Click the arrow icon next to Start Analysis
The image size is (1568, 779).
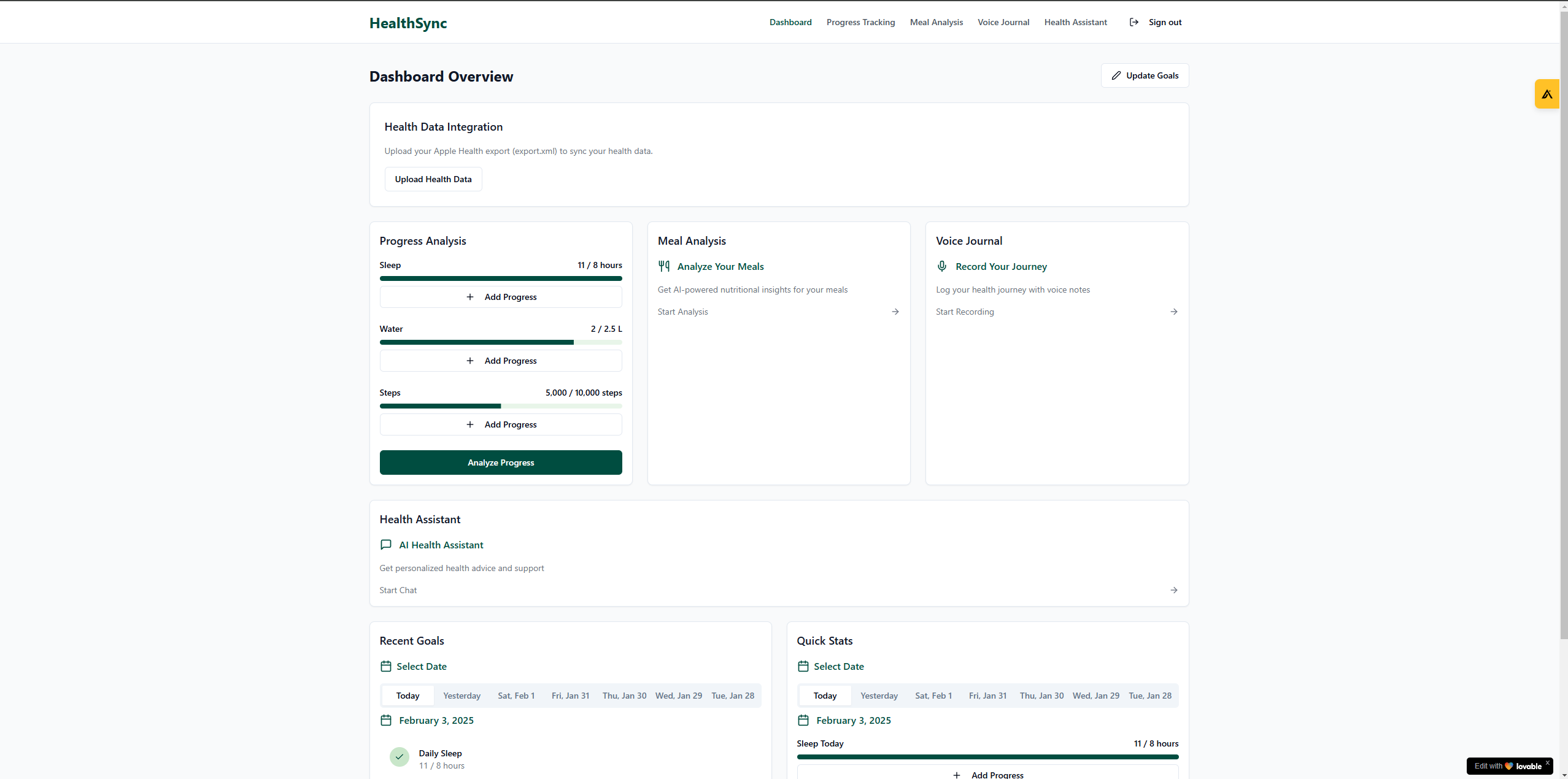tap(895, 312)
